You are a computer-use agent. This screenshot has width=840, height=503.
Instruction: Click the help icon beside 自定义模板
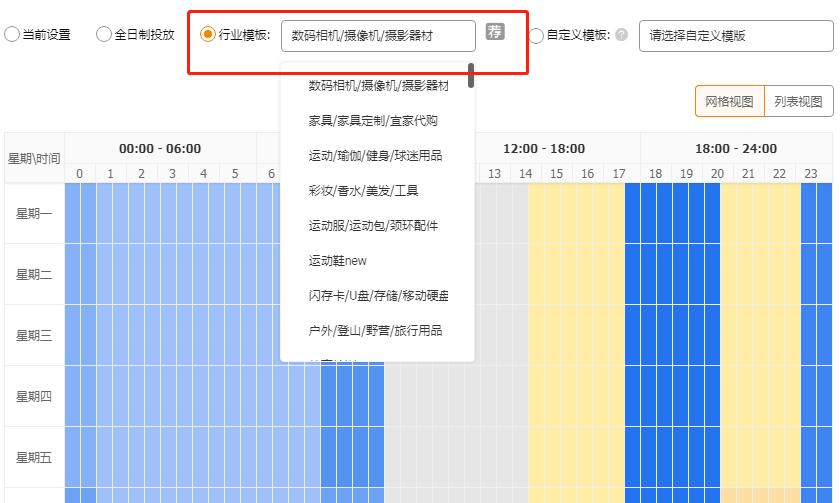(x=621, y=35)
